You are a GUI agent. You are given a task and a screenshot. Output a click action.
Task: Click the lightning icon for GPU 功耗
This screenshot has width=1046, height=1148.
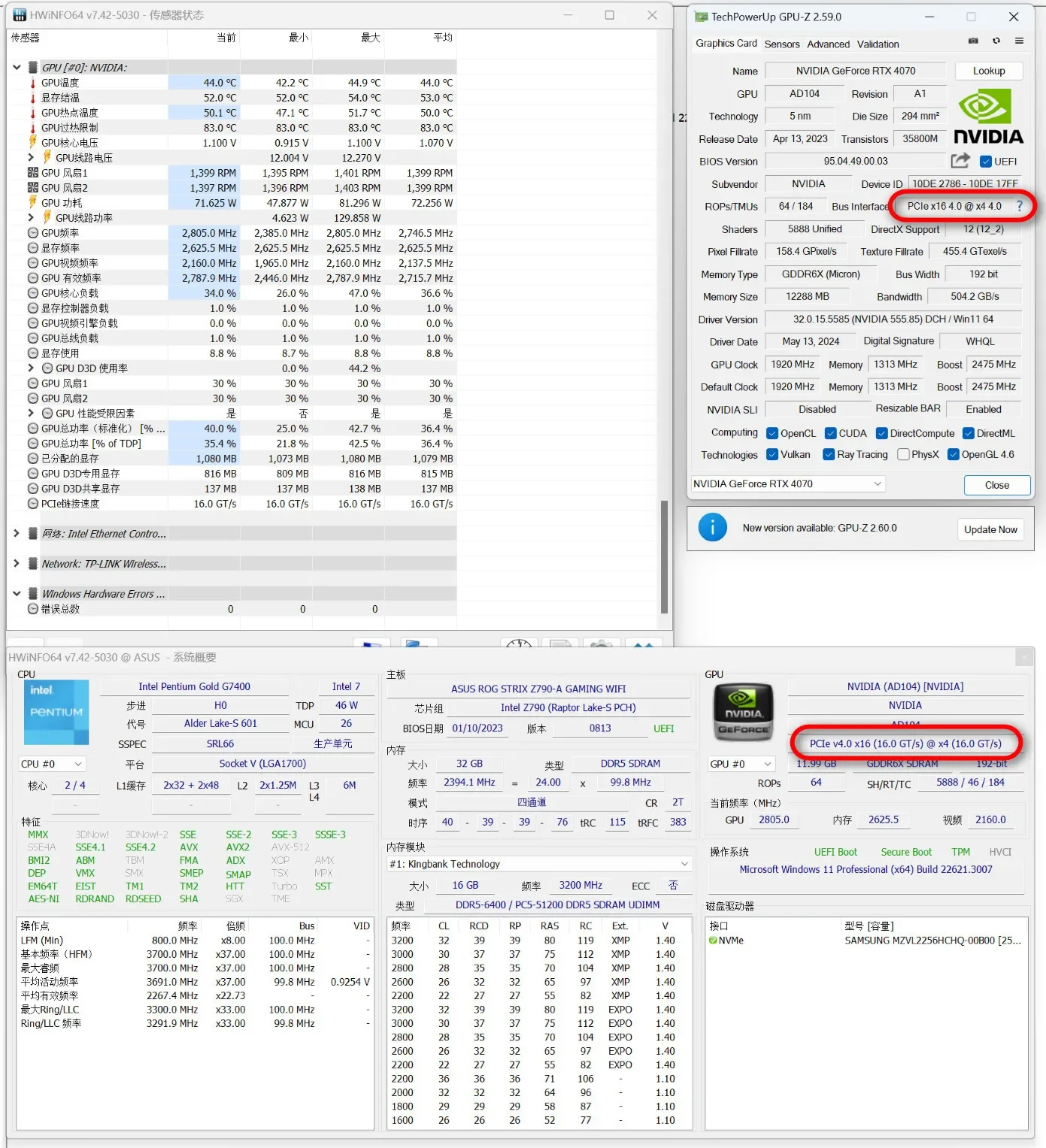point(33,202)
